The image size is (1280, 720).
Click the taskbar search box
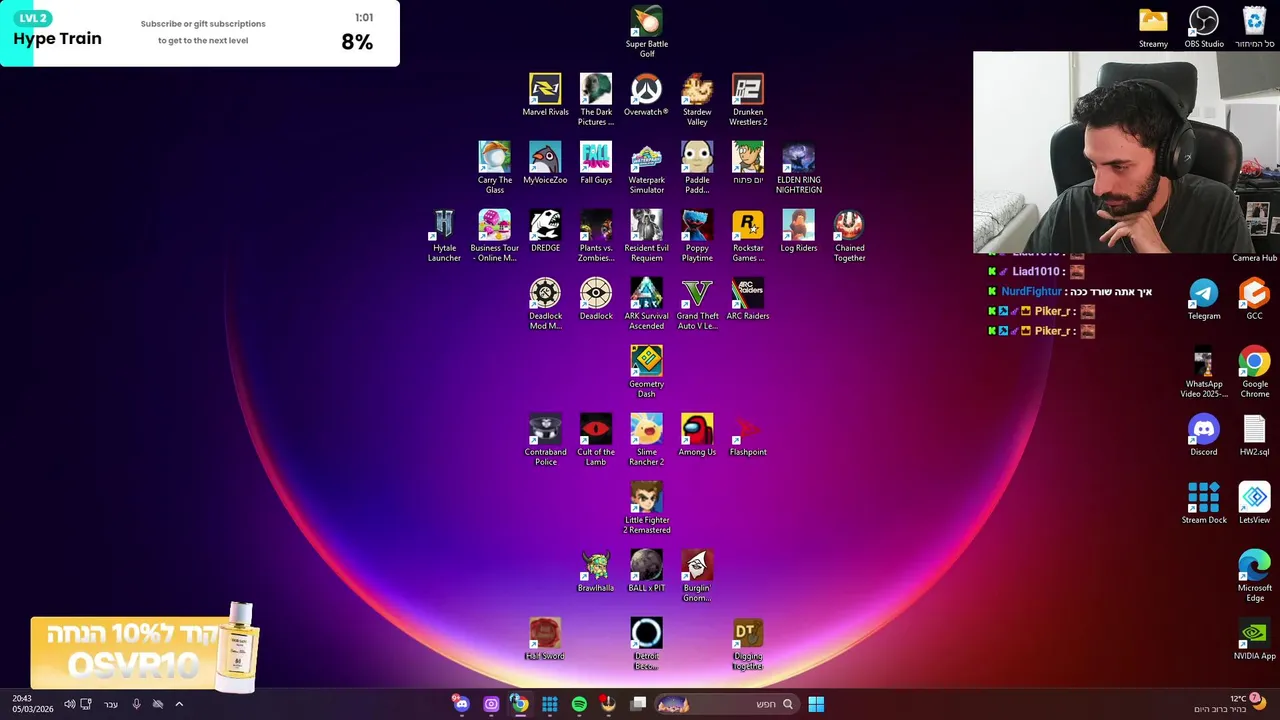pyautogui.click(x=727, y=704)
